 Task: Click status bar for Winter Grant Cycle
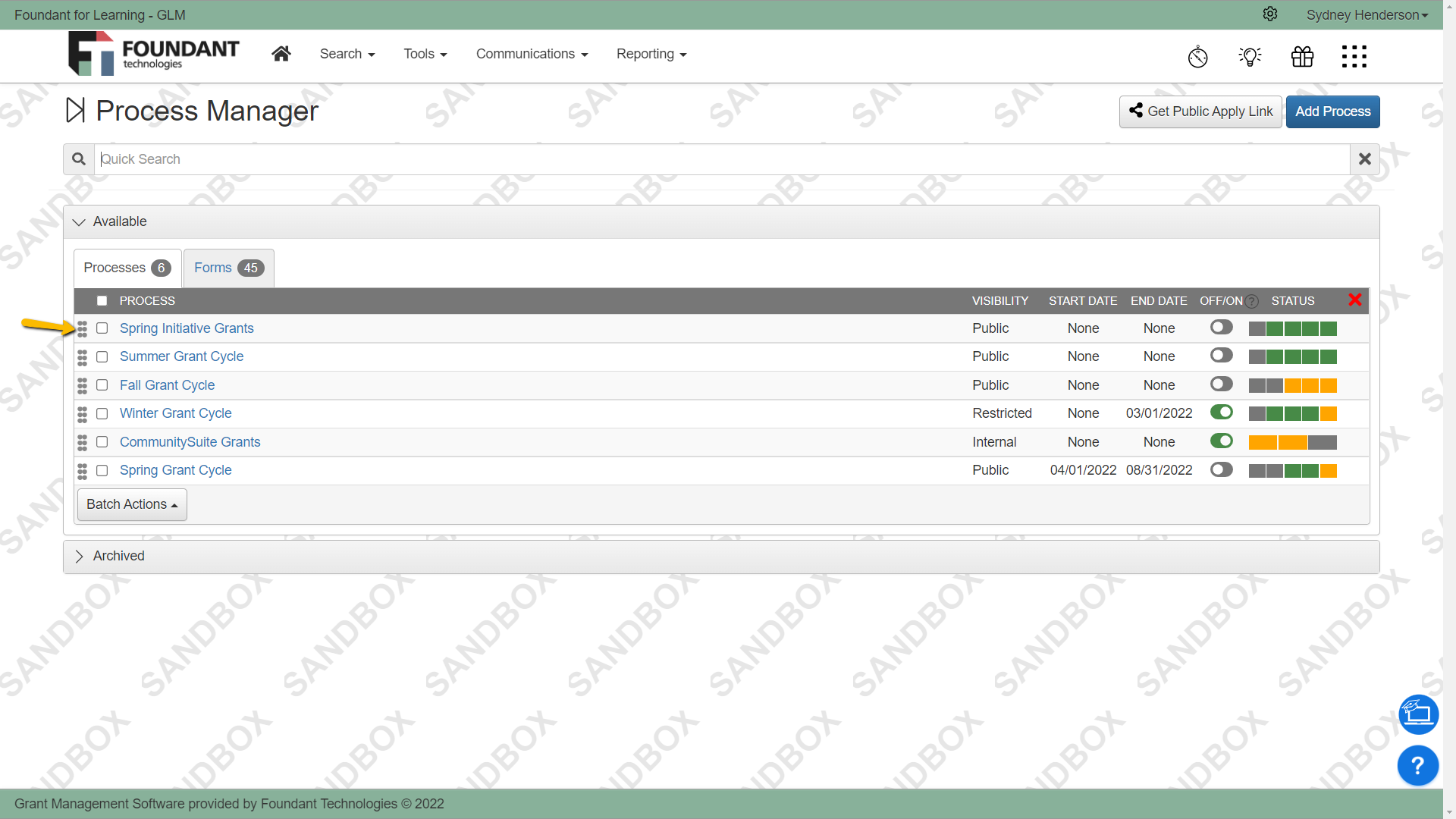[1292, 413]
